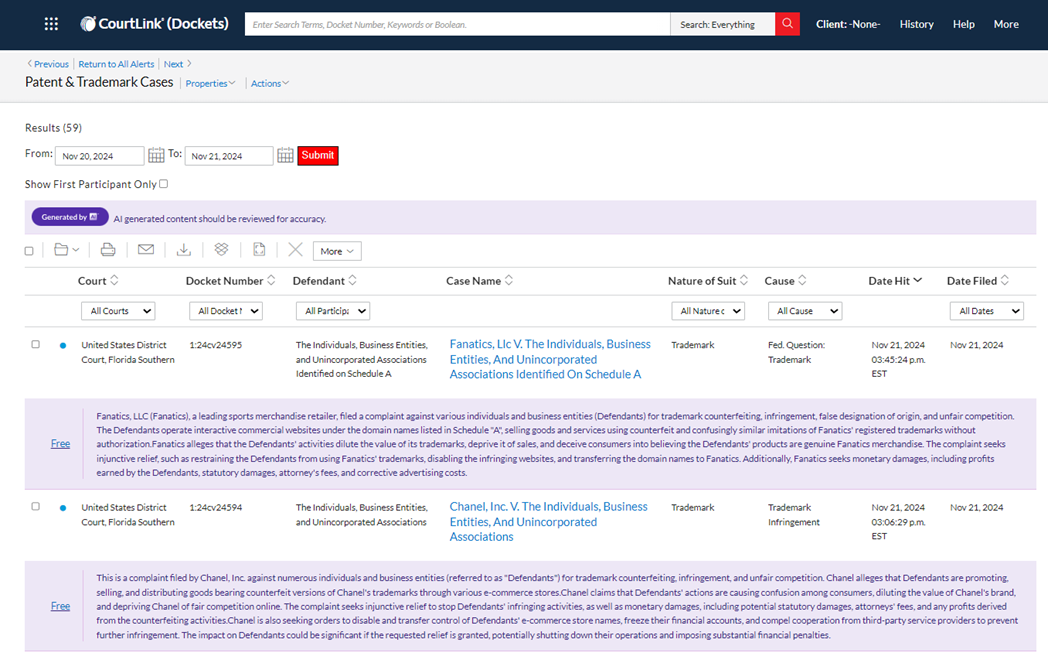This screenshot has height=663, width=1048.
Task: Open the All Nature of Suit filter
Action: [708, 311]
